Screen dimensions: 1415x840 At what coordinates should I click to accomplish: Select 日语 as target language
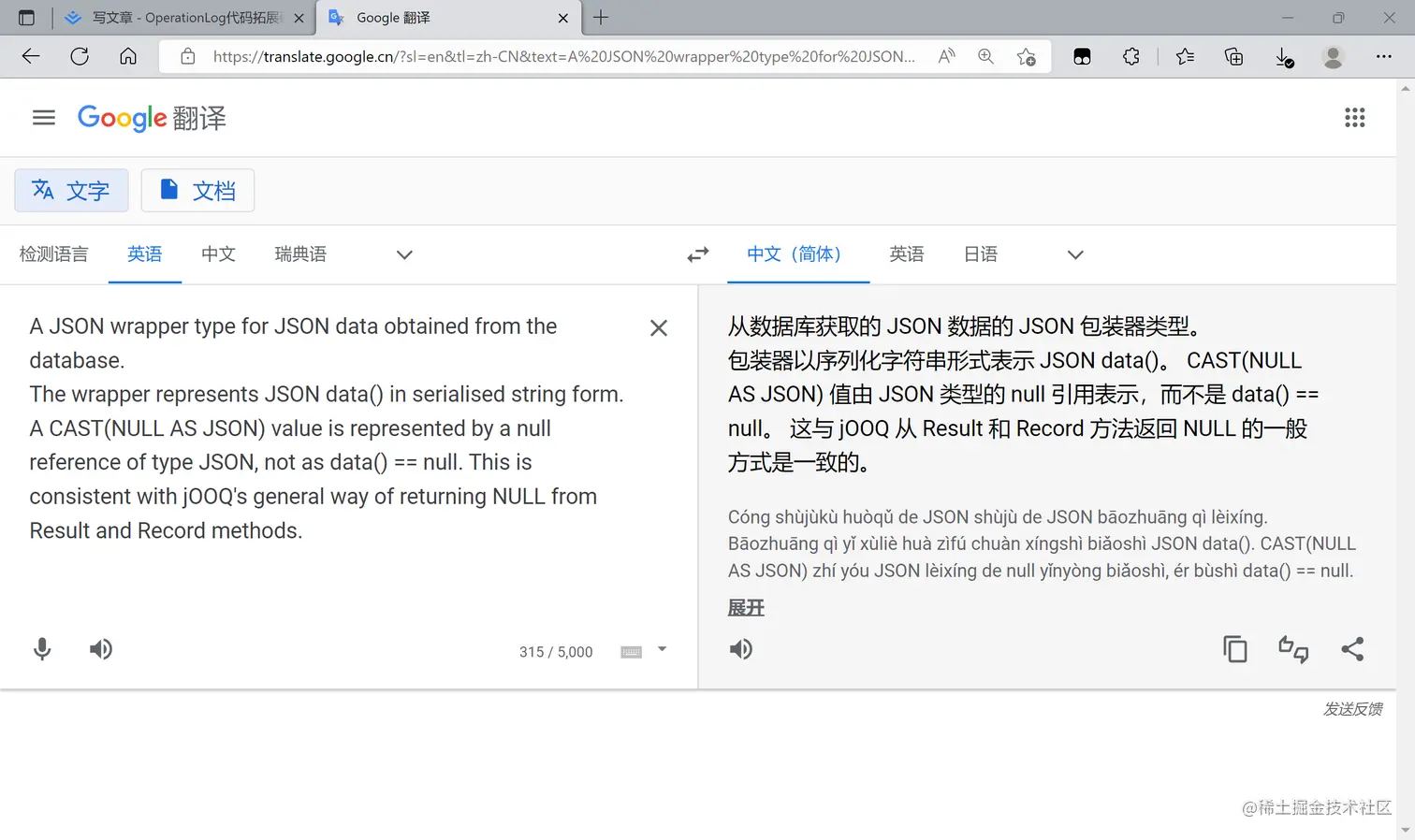coord(981,254)
